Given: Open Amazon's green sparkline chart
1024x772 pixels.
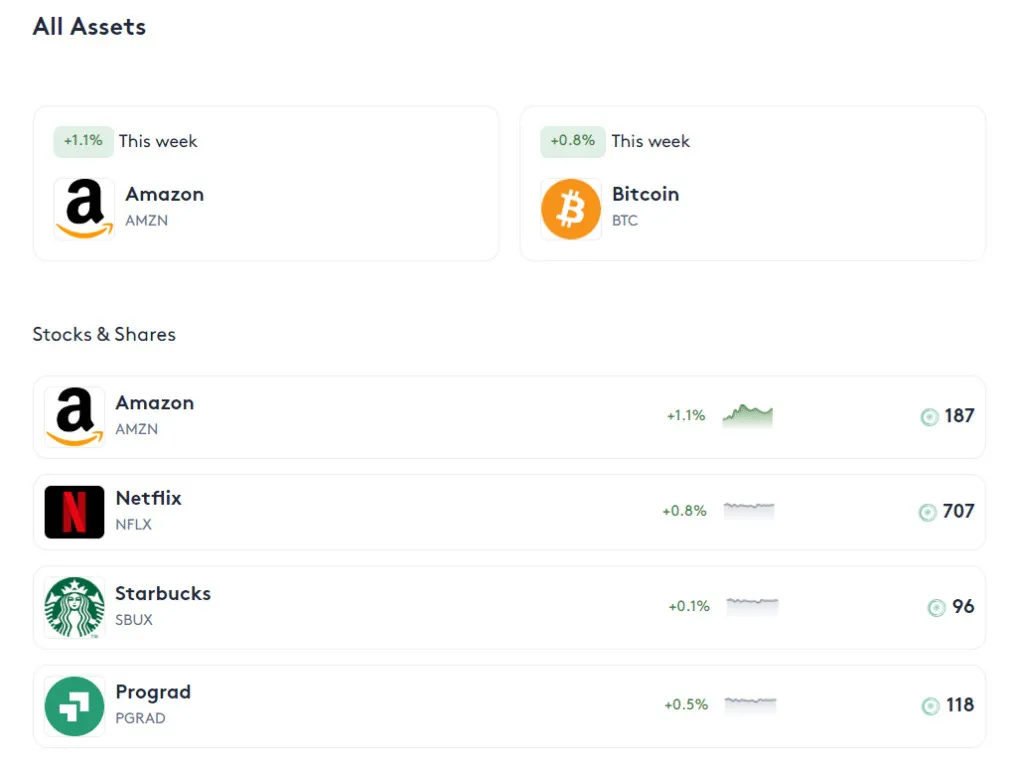Looking at the screenshot, I should click(748, 416).
